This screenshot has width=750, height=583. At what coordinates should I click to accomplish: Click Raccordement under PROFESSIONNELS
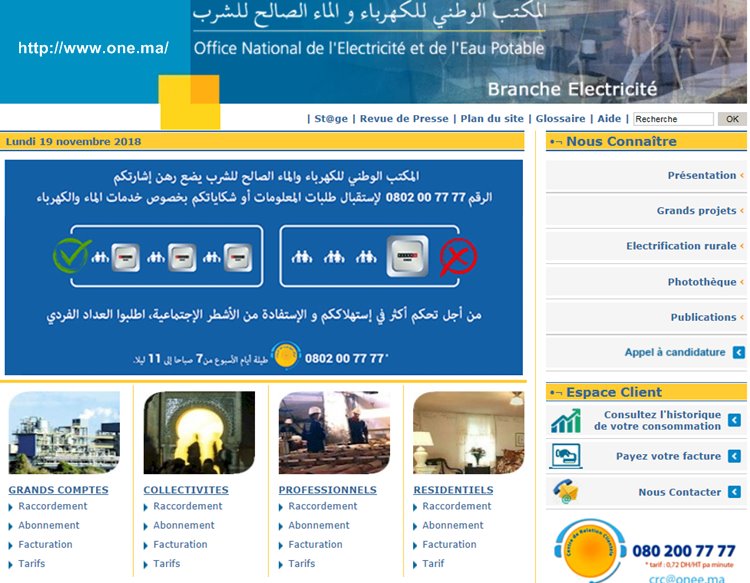click(322, 506)
